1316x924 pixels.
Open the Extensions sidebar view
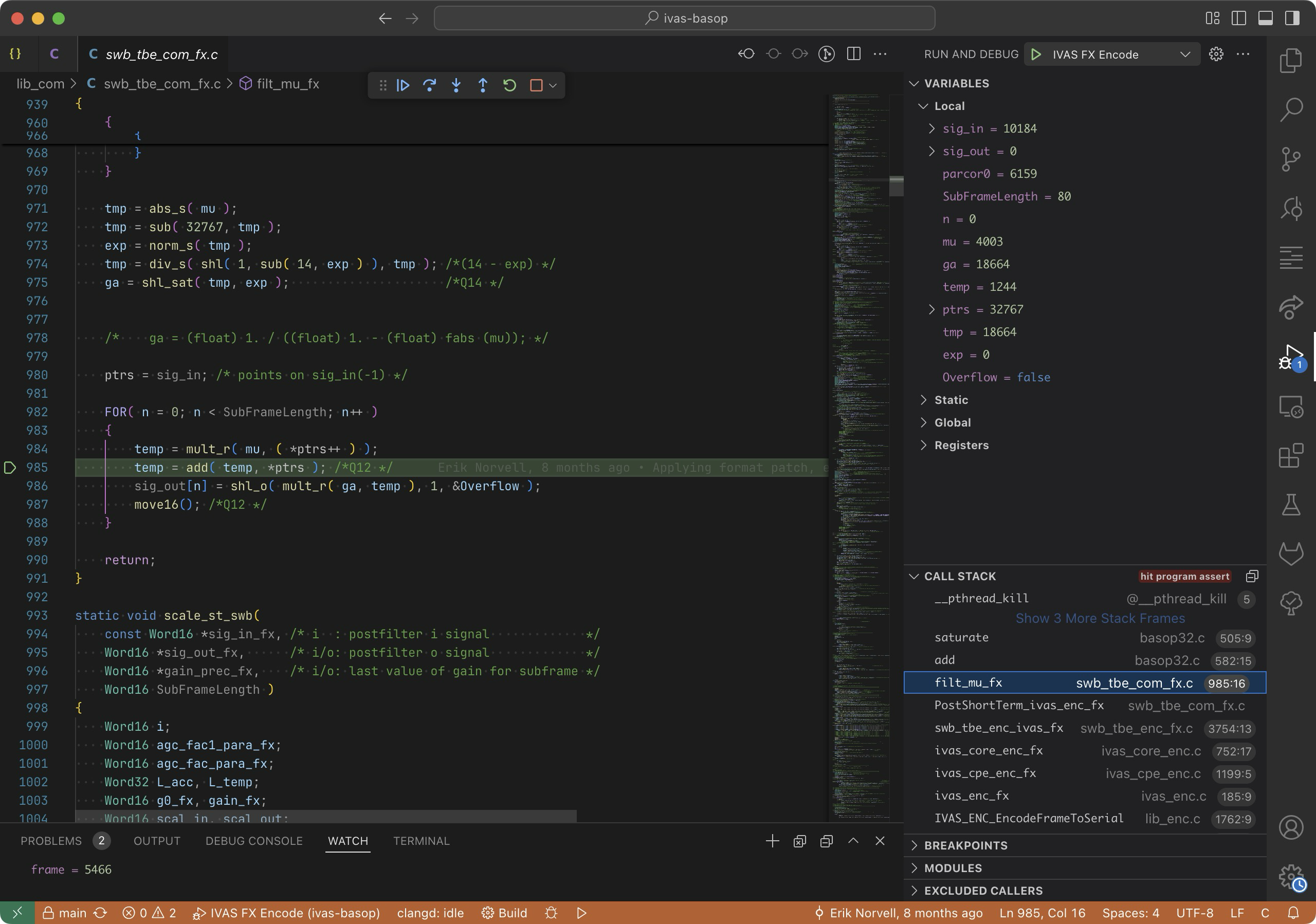point(1291,456)
